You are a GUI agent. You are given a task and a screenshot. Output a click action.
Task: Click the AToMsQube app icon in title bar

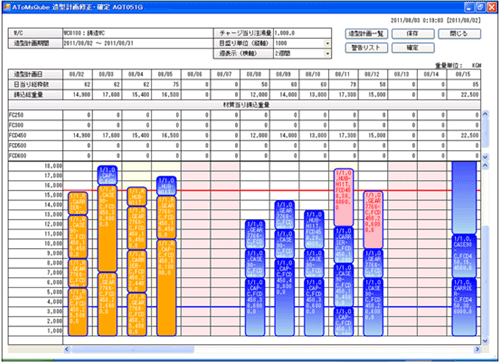(x=7, y=7)
